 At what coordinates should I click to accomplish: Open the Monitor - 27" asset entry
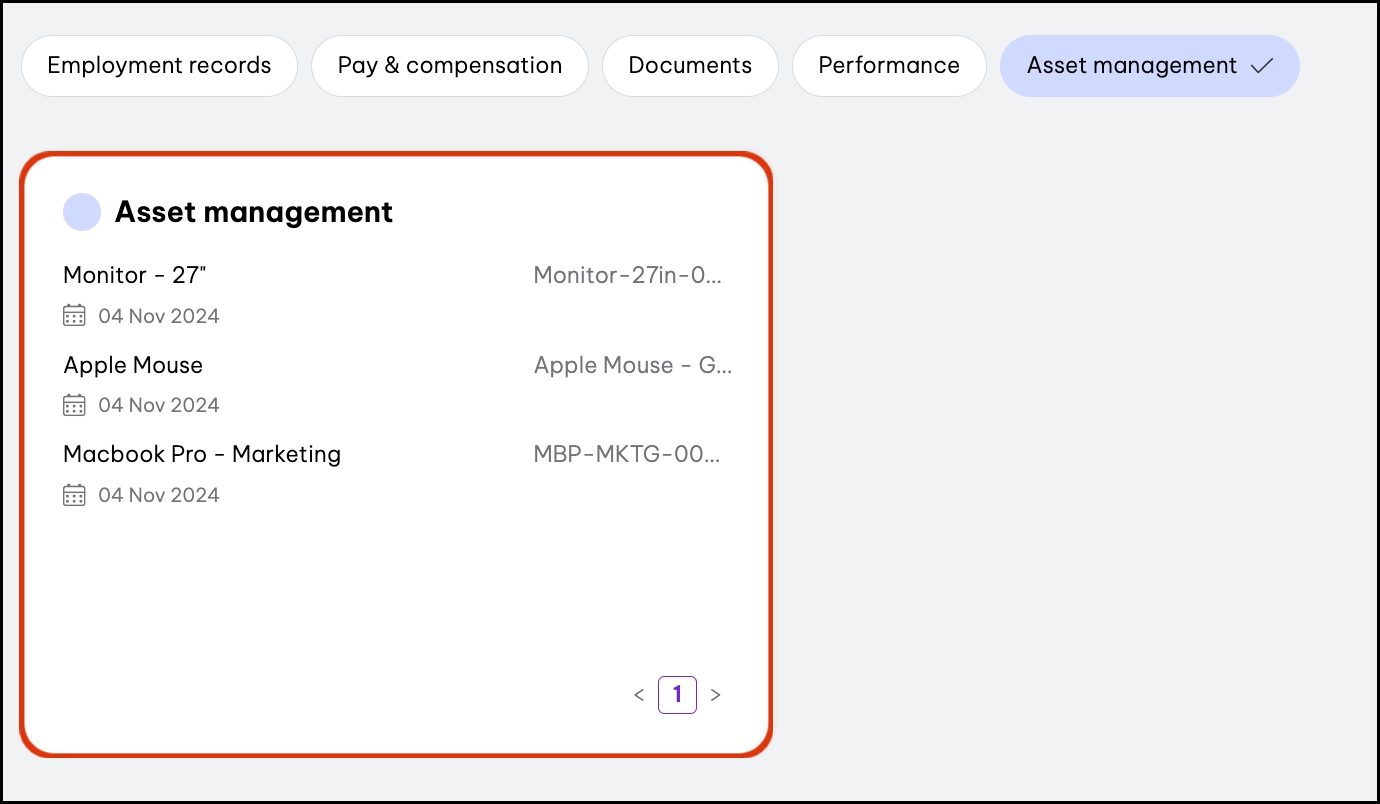[135, 275]
